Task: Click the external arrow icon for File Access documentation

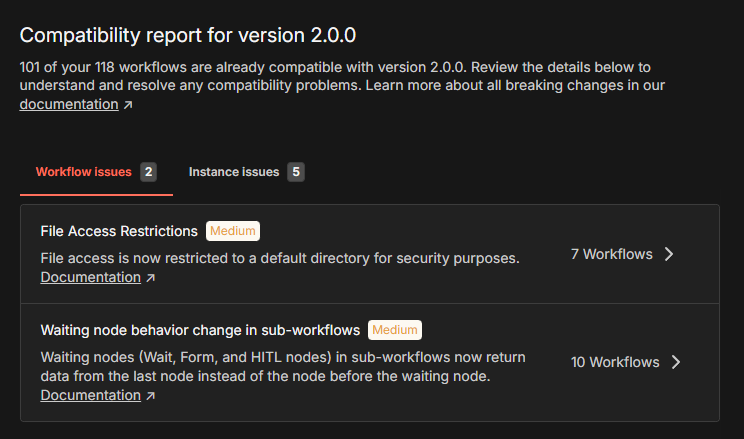Action: [150, 278]
